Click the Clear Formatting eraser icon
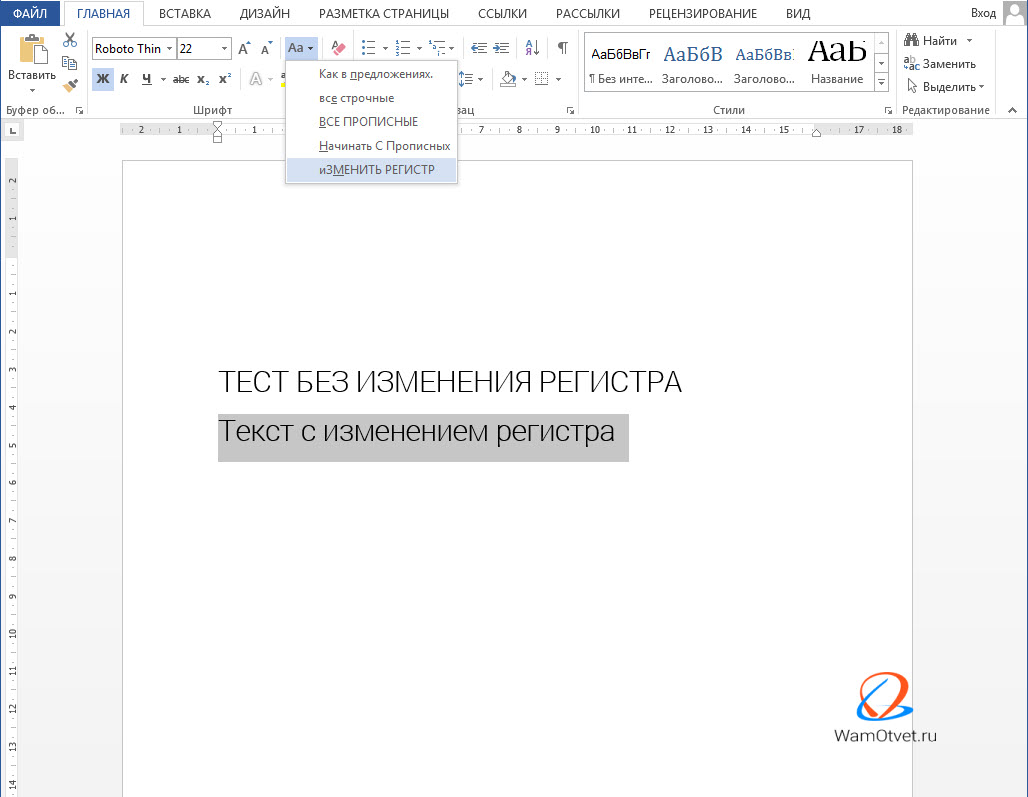Screen dimensions: 1028x797 [x=338, y=48]
